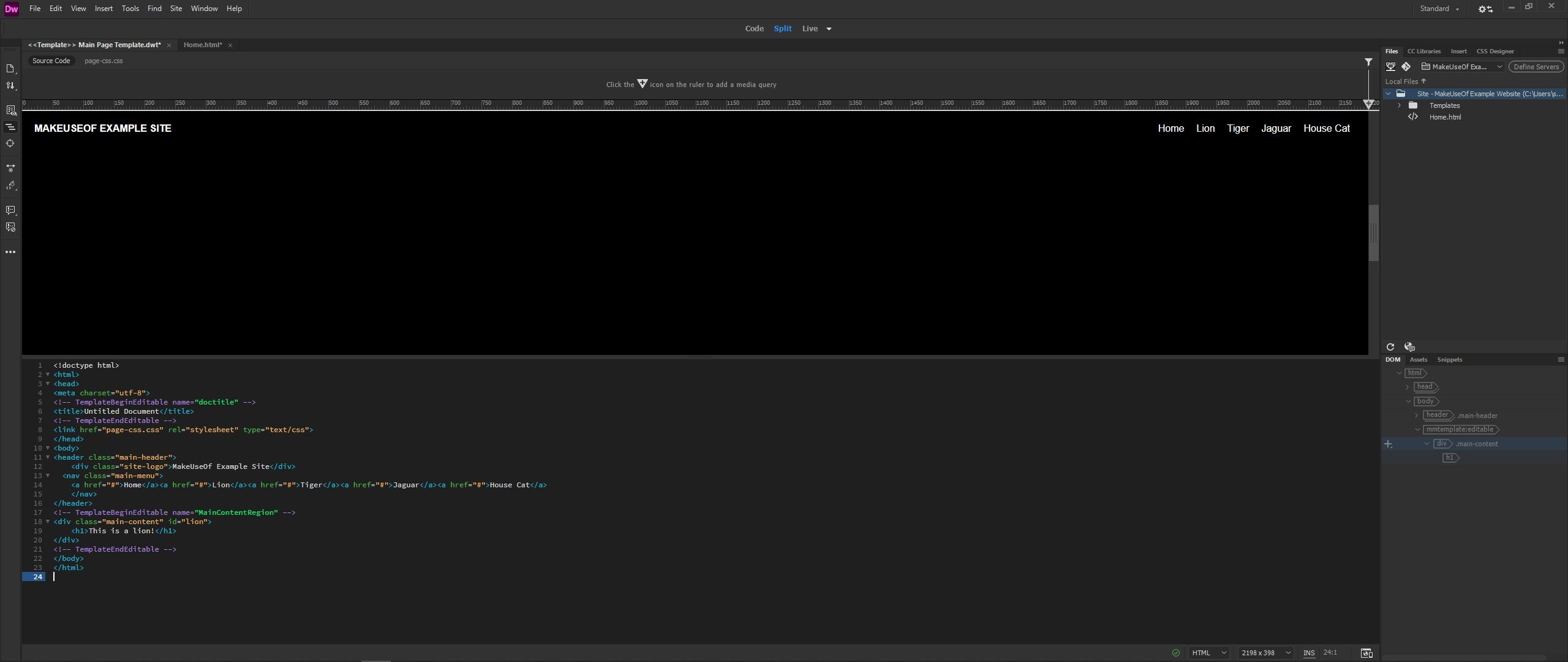
Task: Open the Customize Toolbar ellipsis icon
Action: pos(10,251)
